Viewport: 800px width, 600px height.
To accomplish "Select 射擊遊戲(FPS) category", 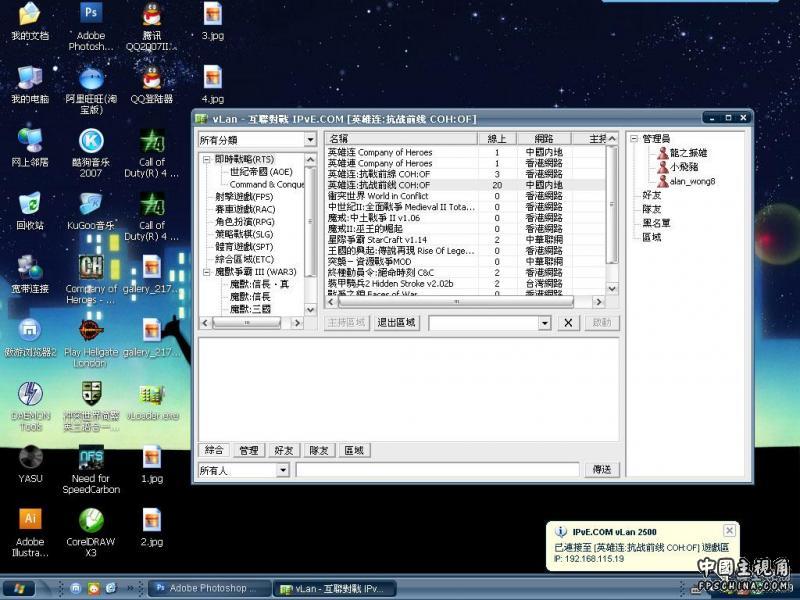I will point(244,197).
